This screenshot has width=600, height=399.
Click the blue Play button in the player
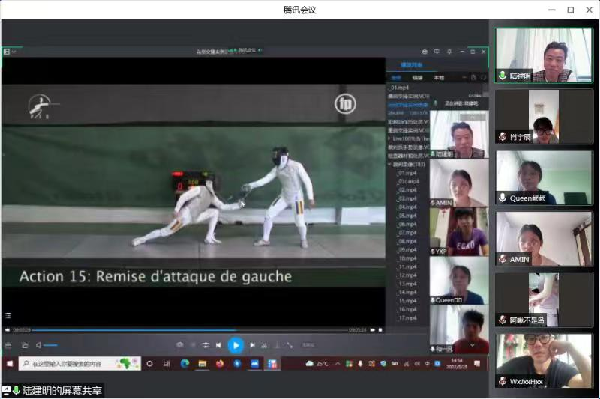[x=236, y=345]
